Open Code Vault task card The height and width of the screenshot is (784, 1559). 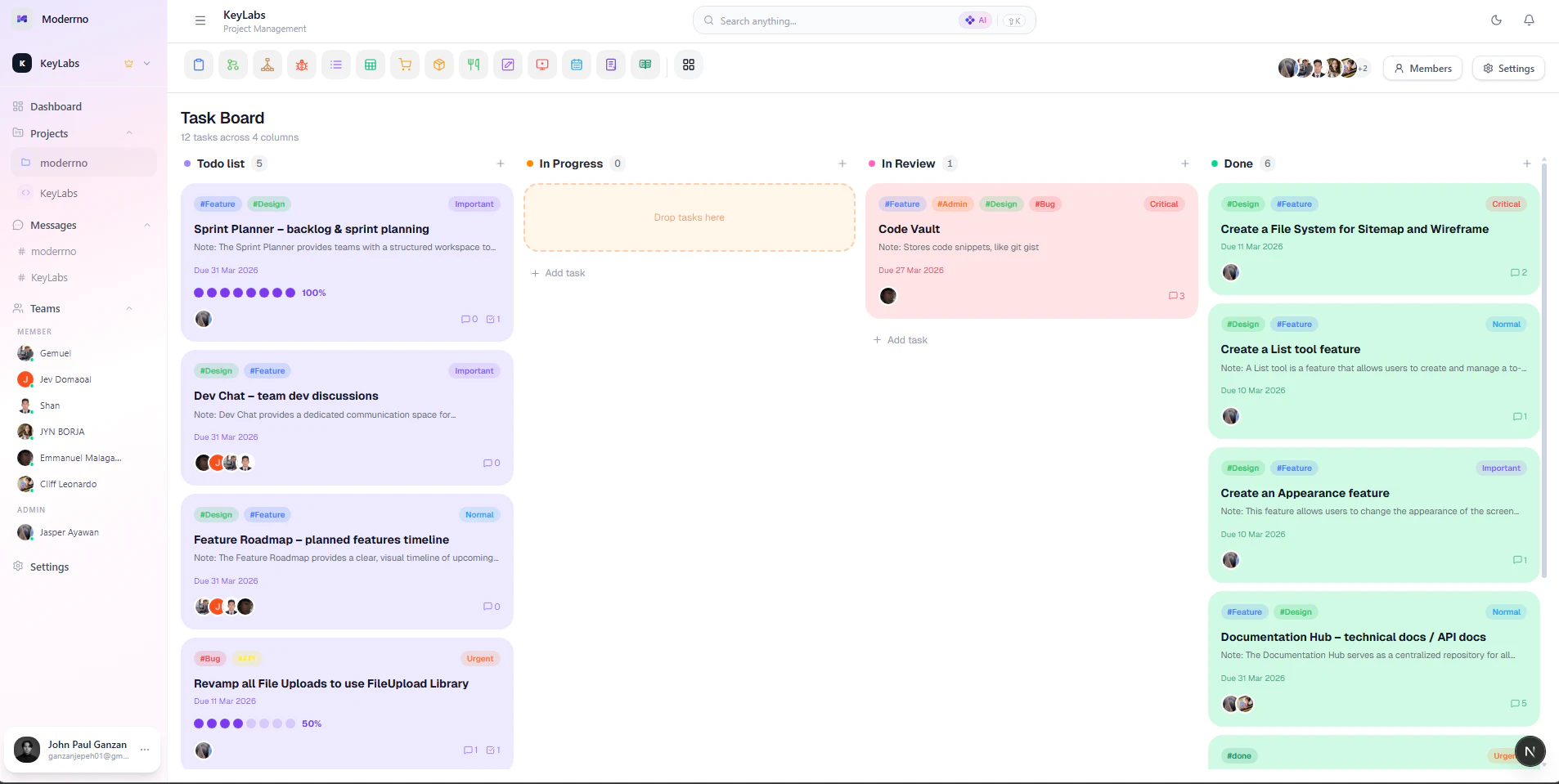[x=1031, y=251]
